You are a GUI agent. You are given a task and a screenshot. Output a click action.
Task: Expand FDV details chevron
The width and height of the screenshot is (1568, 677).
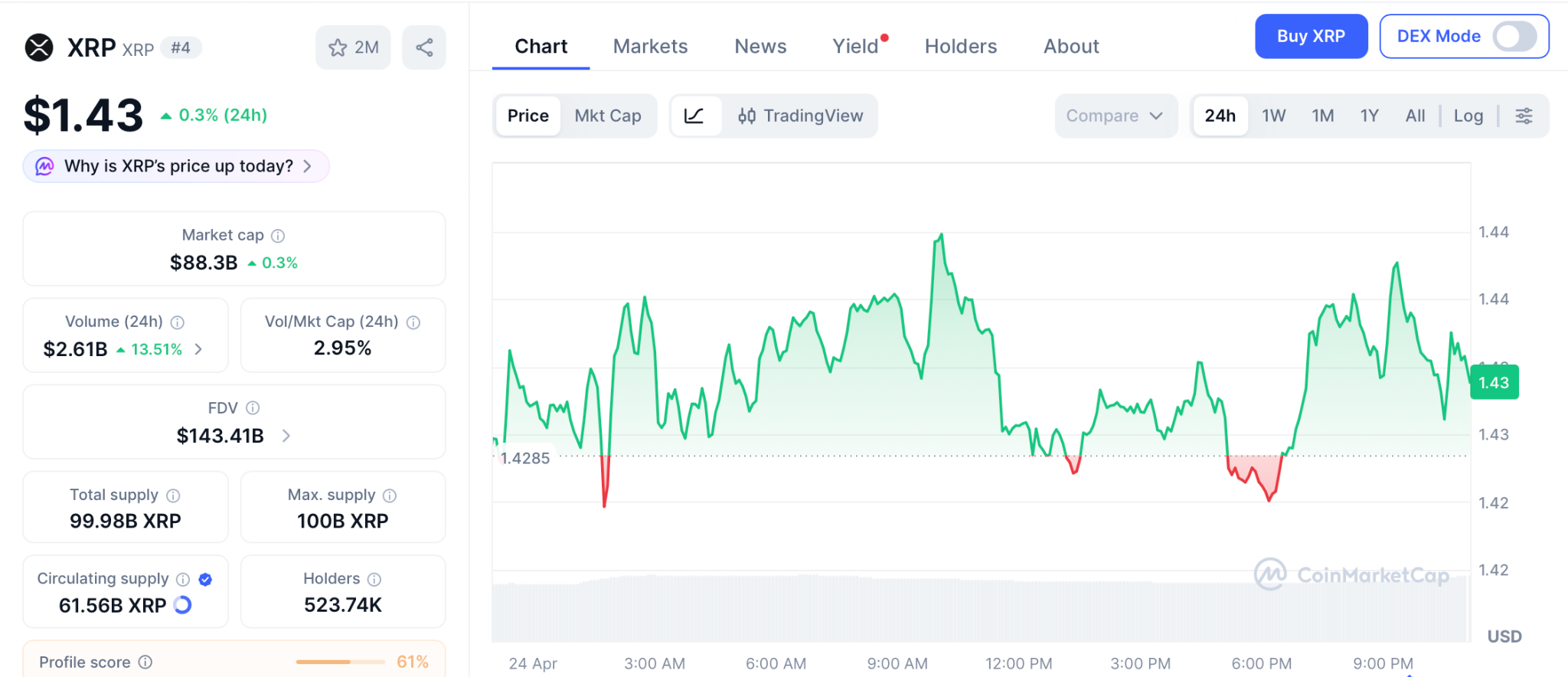[286, 436]
